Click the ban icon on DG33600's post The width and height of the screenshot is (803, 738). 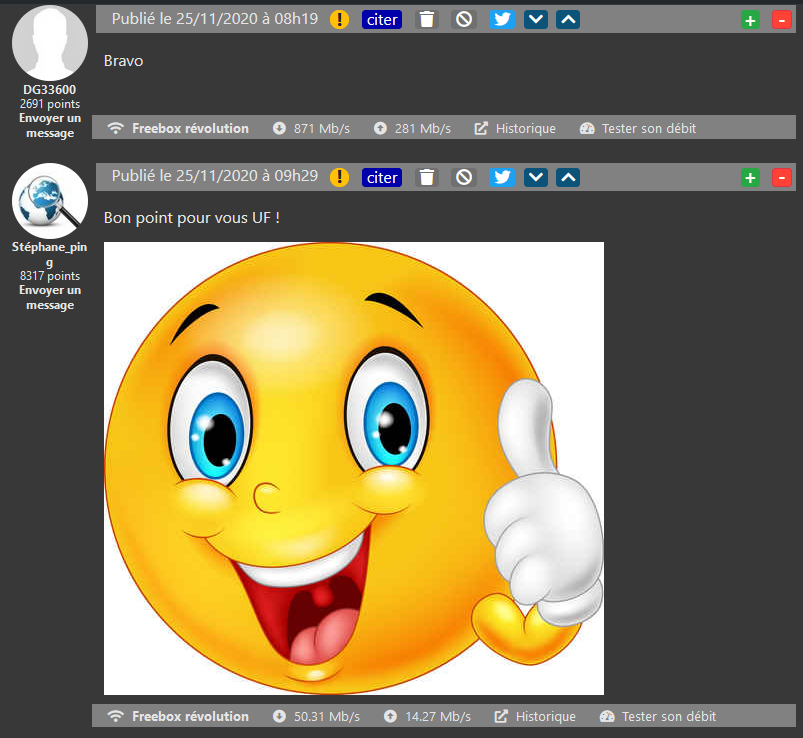click(463, 19)
